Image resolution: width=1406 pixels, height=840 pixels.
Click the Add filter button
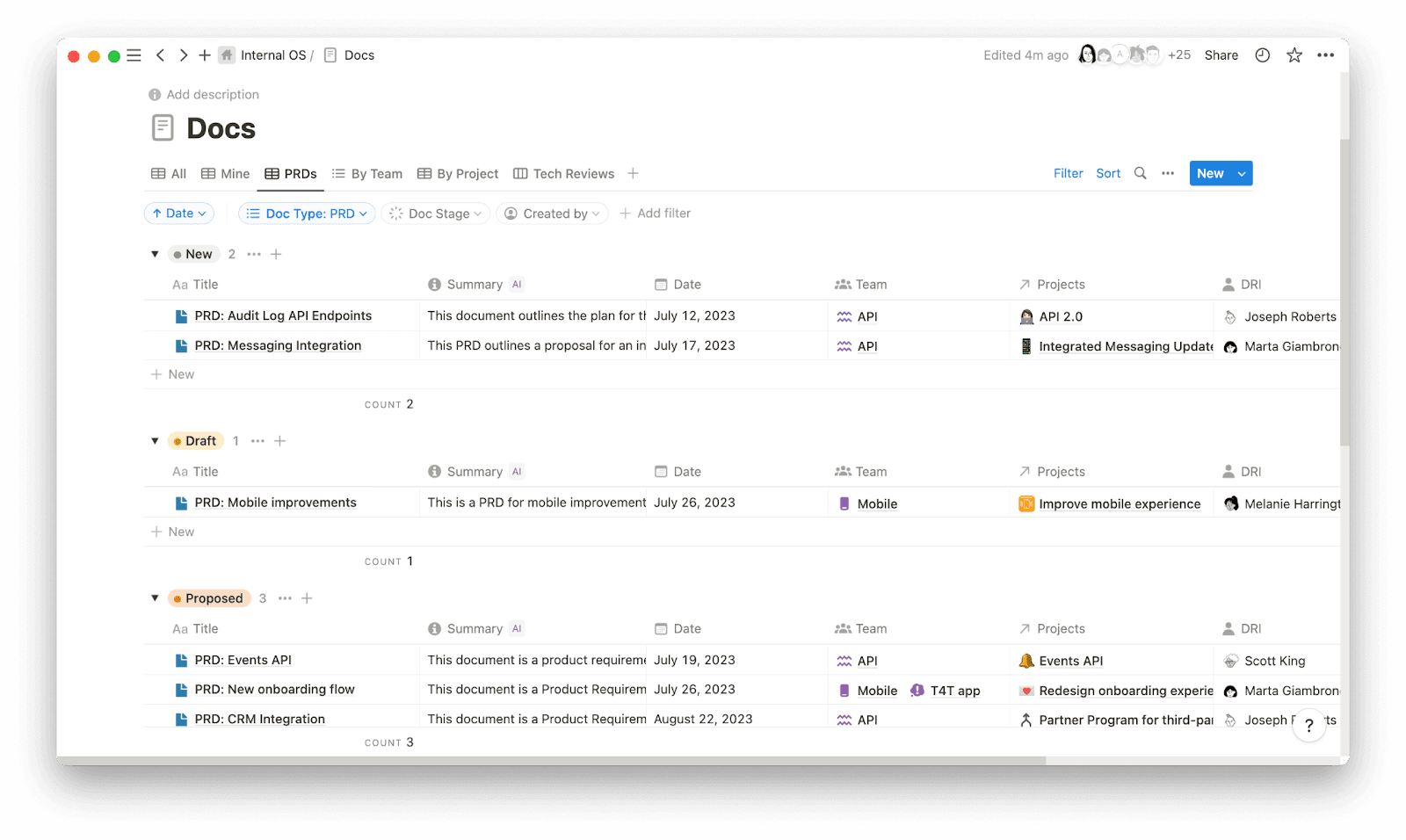pyautogui.click(x=656, y=213)
